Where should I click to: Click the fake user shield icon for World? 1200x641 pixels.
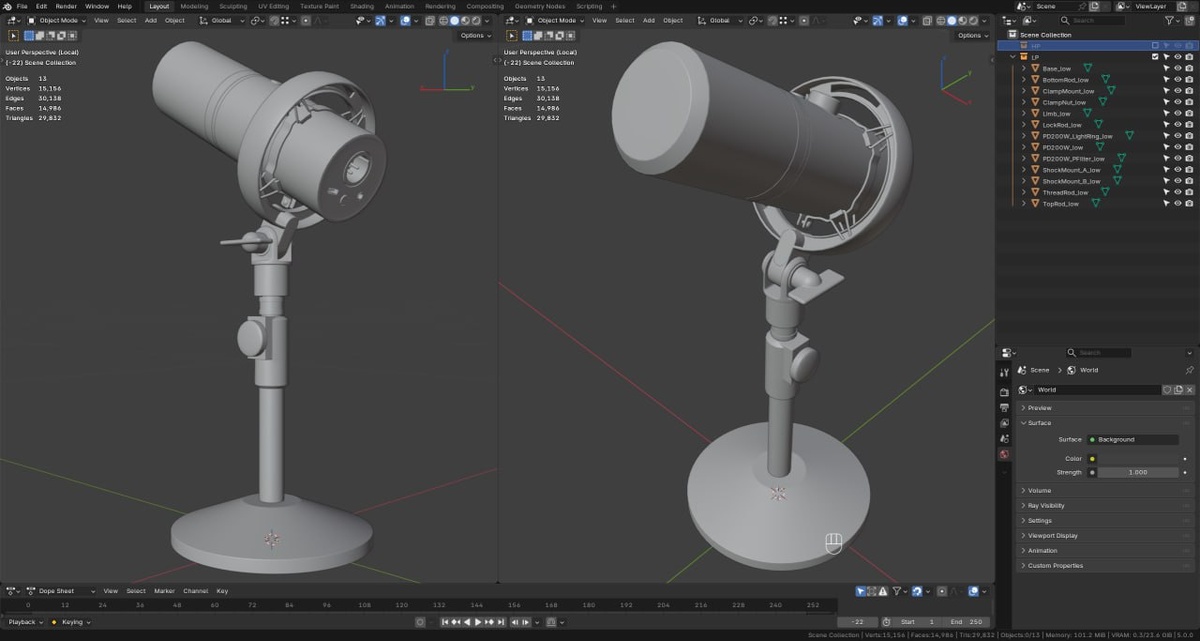tap(1167, 390)
